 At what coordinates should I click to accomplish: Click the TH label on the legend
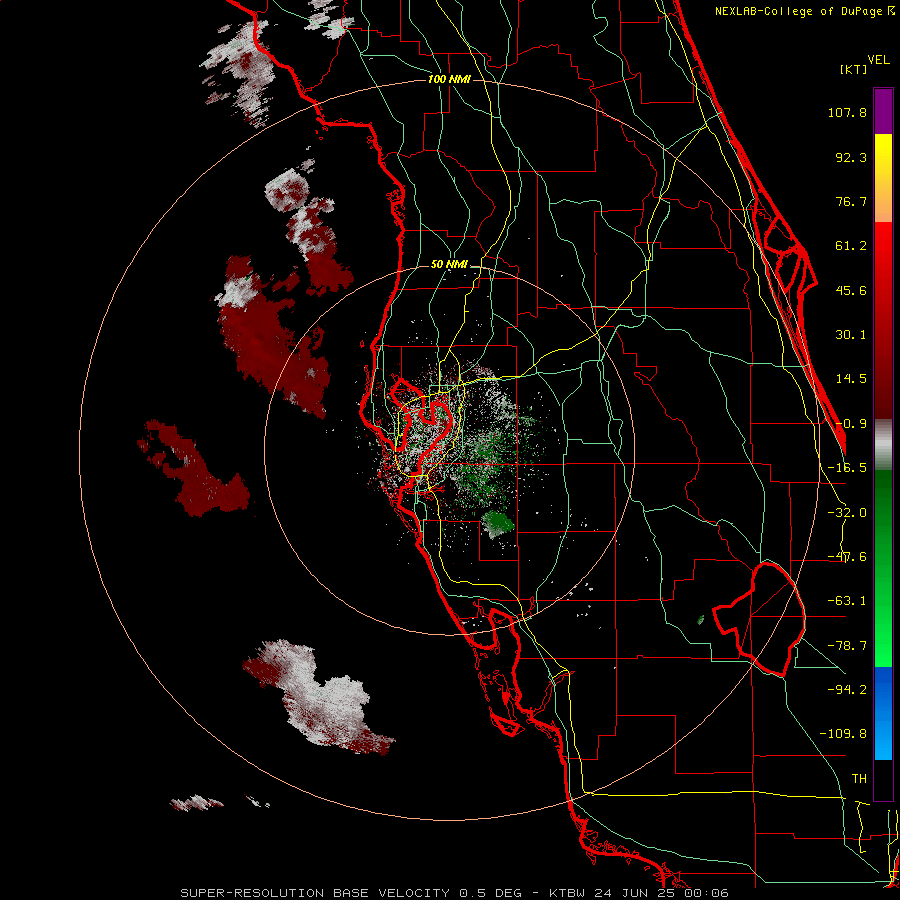tap(859, 779)
